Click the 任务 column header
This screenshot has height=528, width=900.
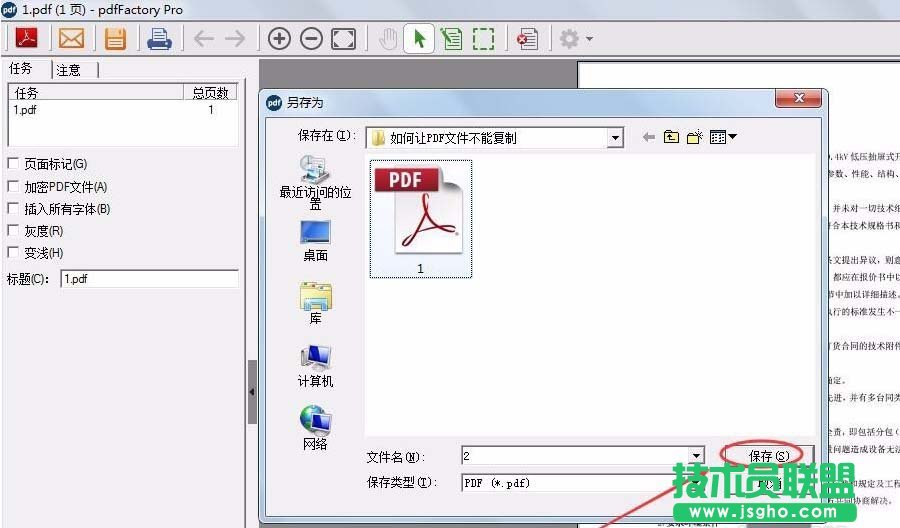[x=96, y=92]
